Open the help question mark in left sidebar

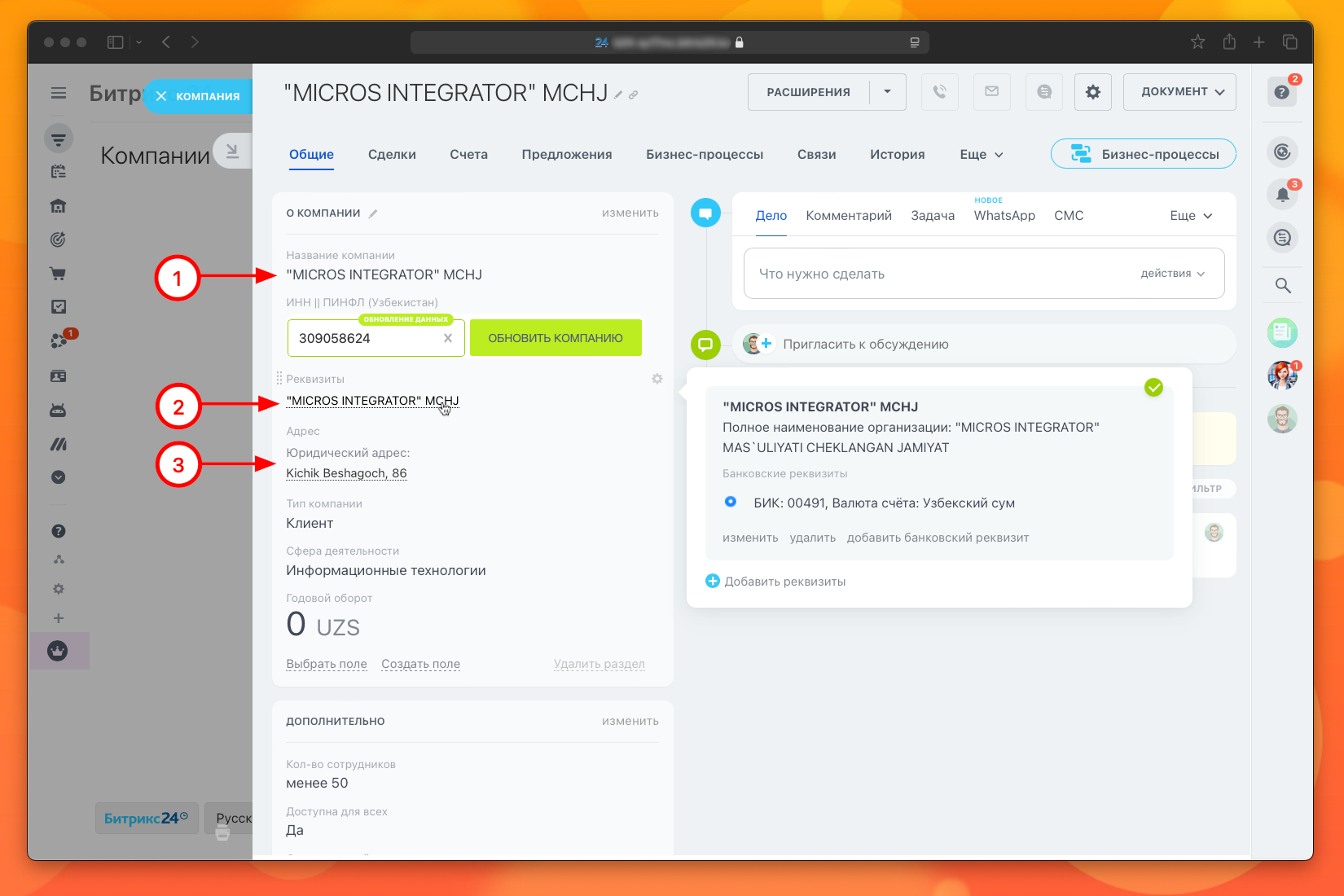point(59,531)
